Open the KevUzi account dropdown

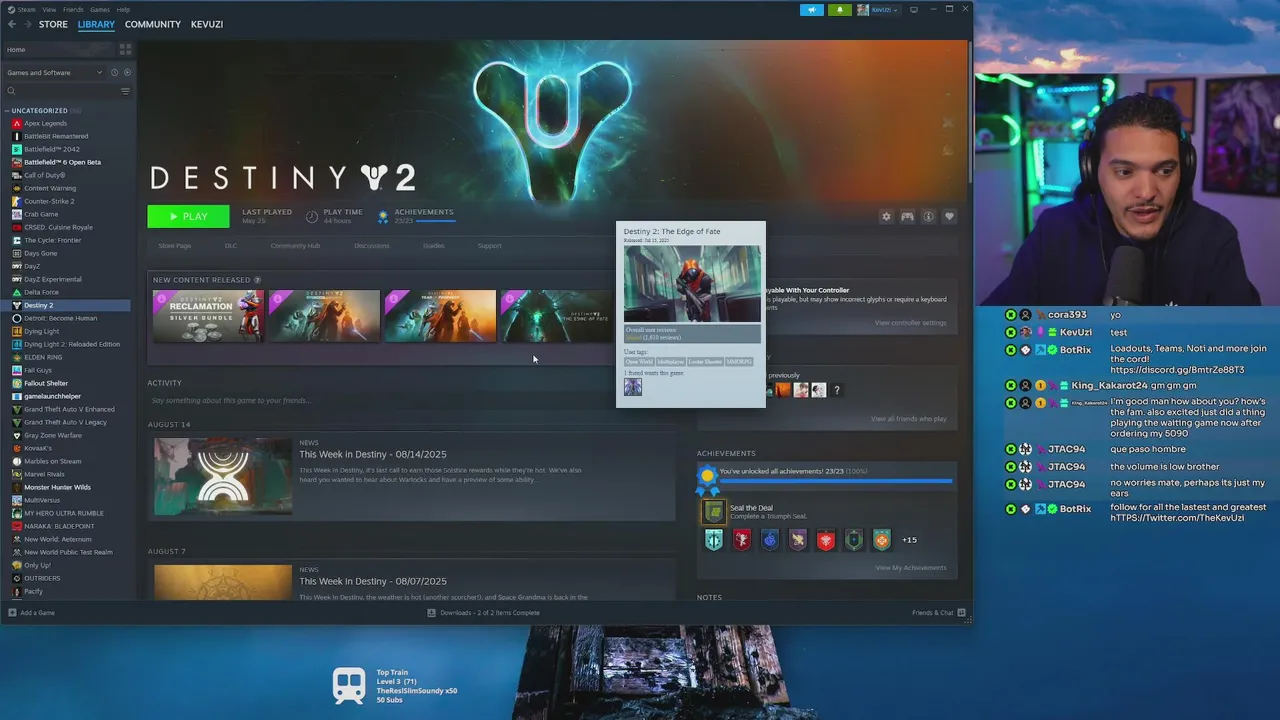[878, 10]
